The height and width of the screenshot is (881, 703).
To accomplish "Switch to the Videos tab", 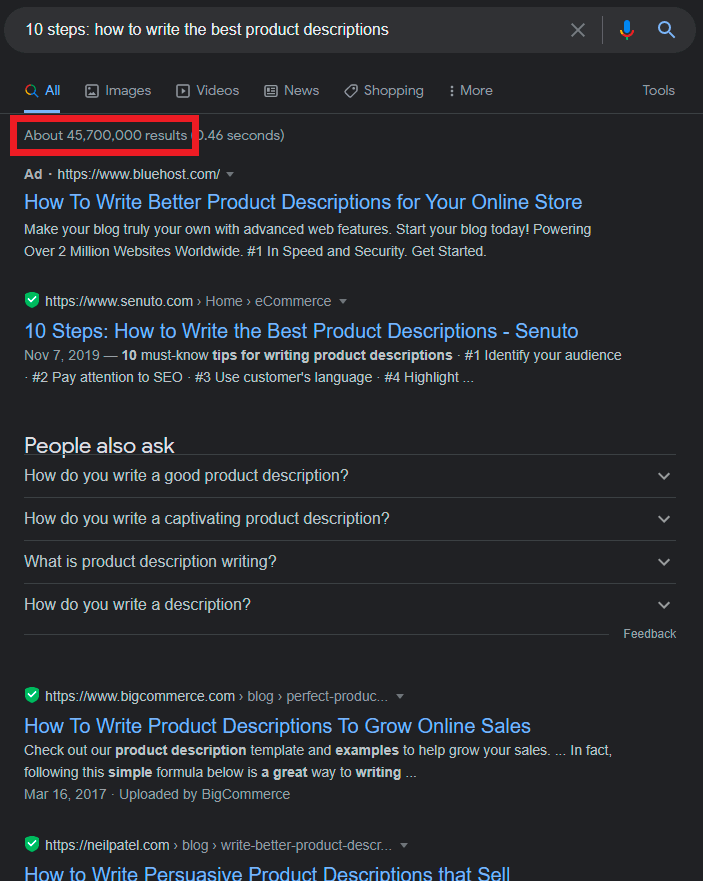I will (208, 90).
